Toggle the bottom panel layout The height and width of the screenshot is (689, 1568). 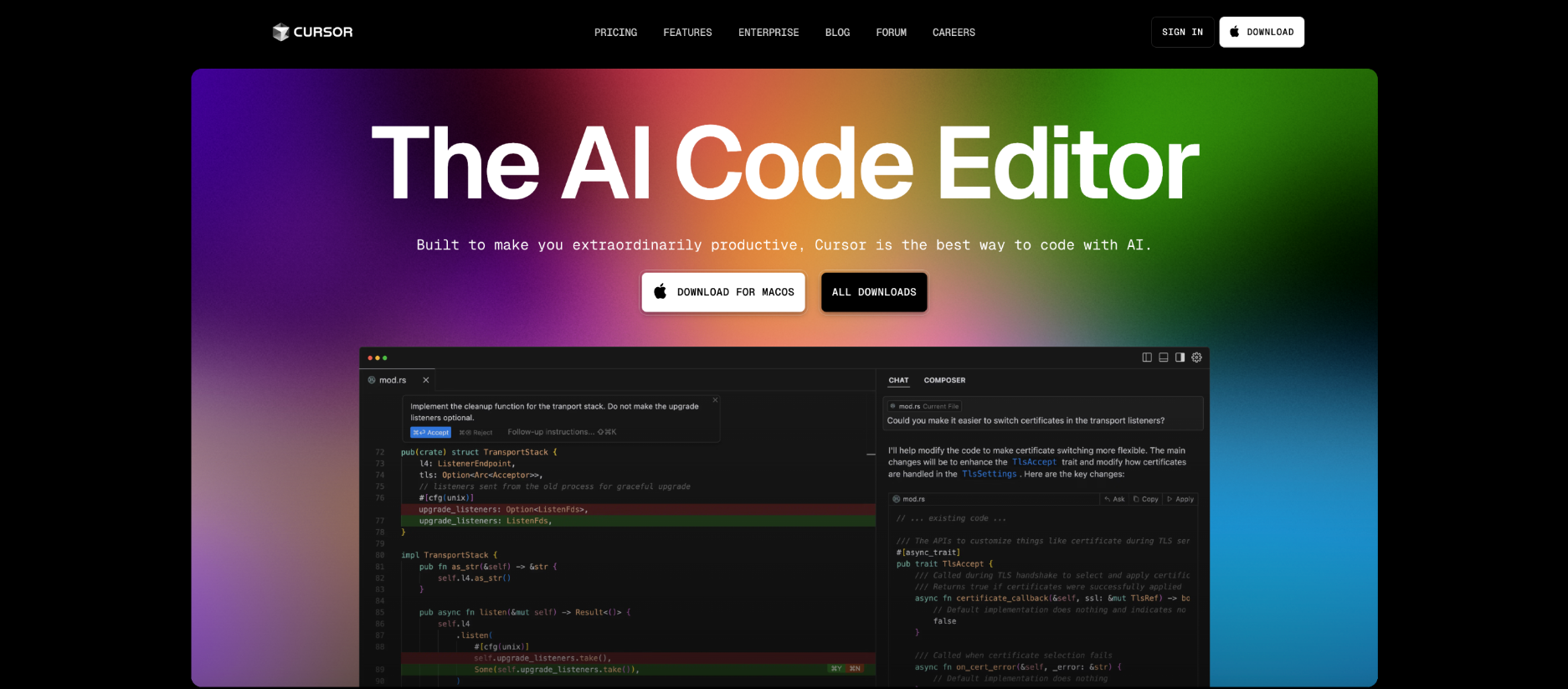[x=1163, y=357]
